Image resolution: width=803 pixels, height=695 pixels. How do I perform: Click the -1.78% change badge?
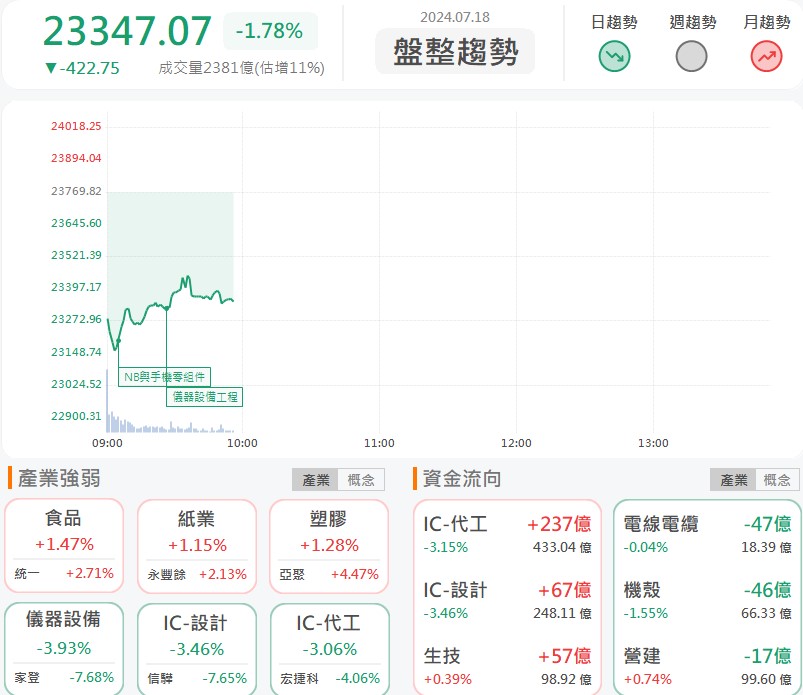coord(270,31)
